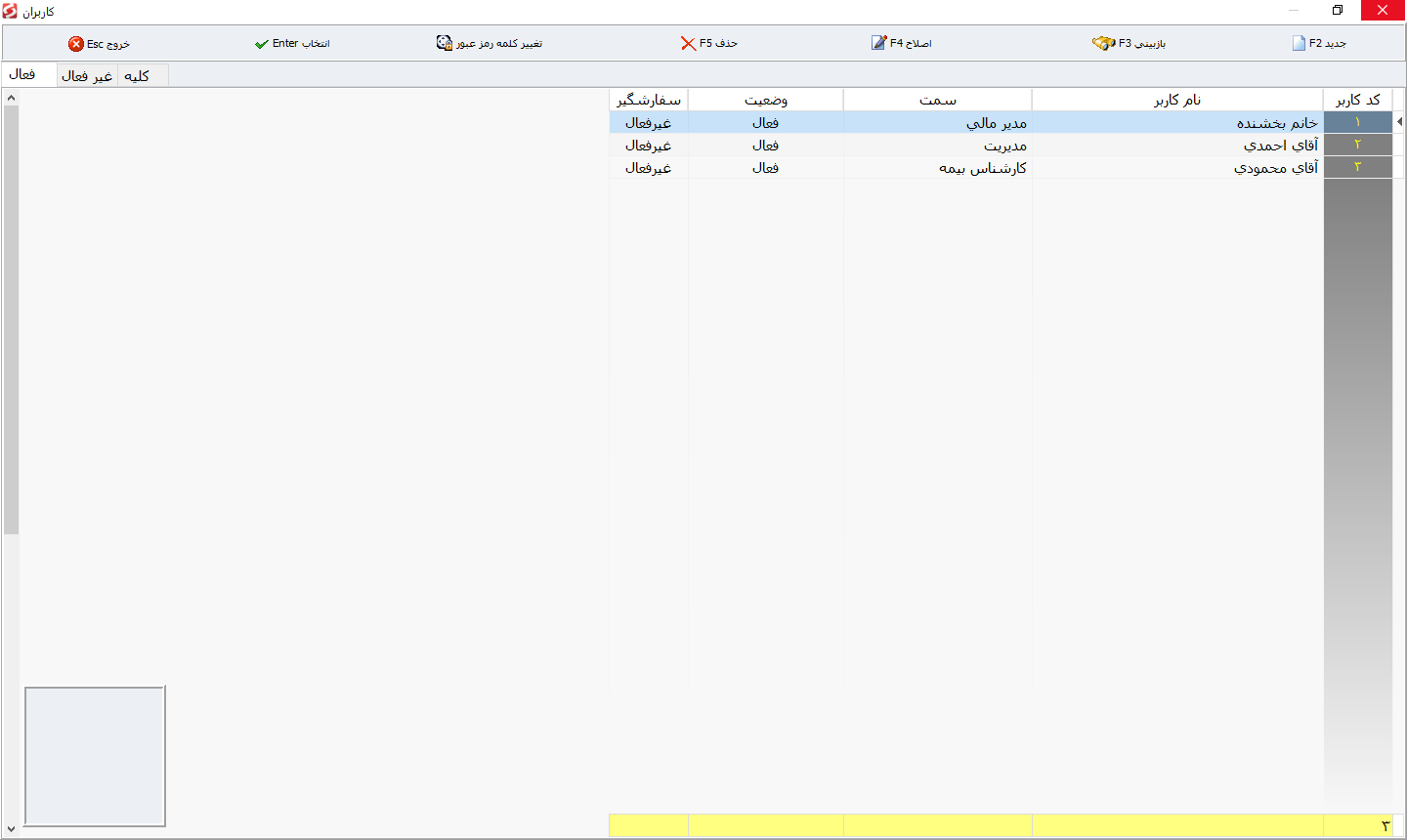Click the app logo in the title bar
The width and height of the screenshot is (1407, 840).
point(11,11)
